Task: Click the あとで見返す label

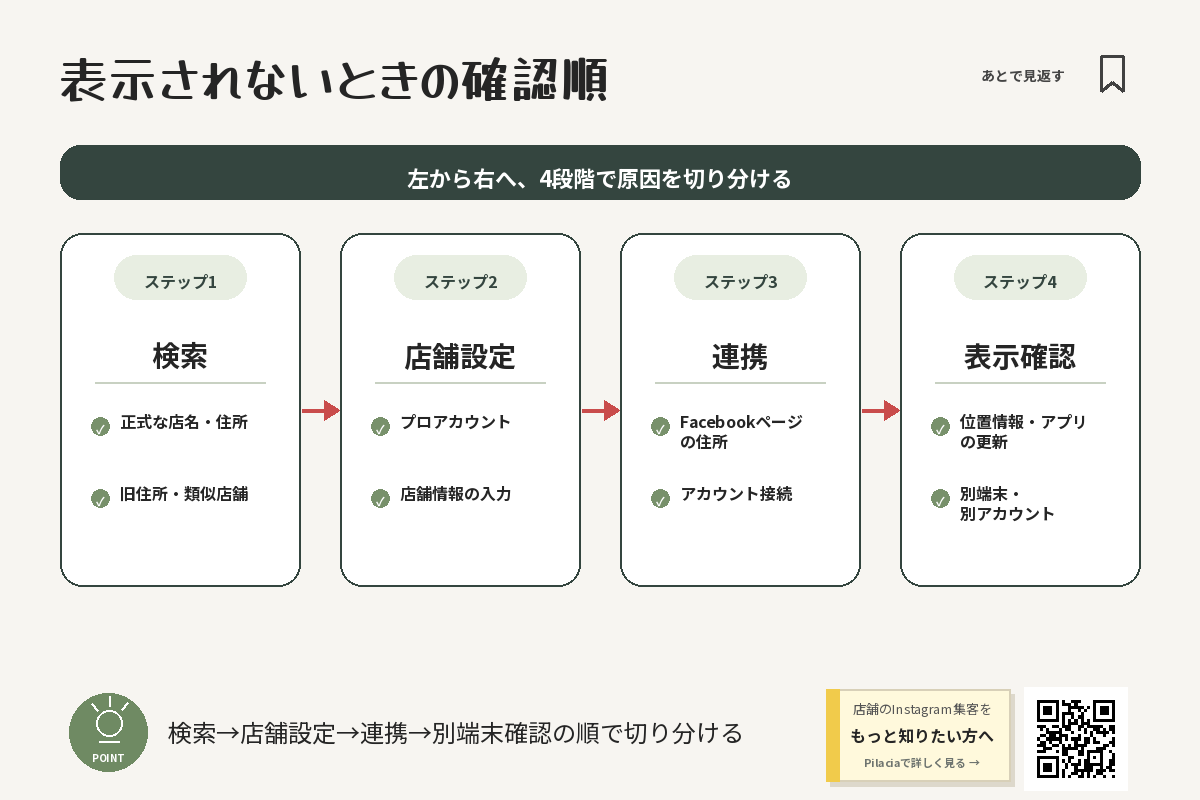Action: 1023,75
